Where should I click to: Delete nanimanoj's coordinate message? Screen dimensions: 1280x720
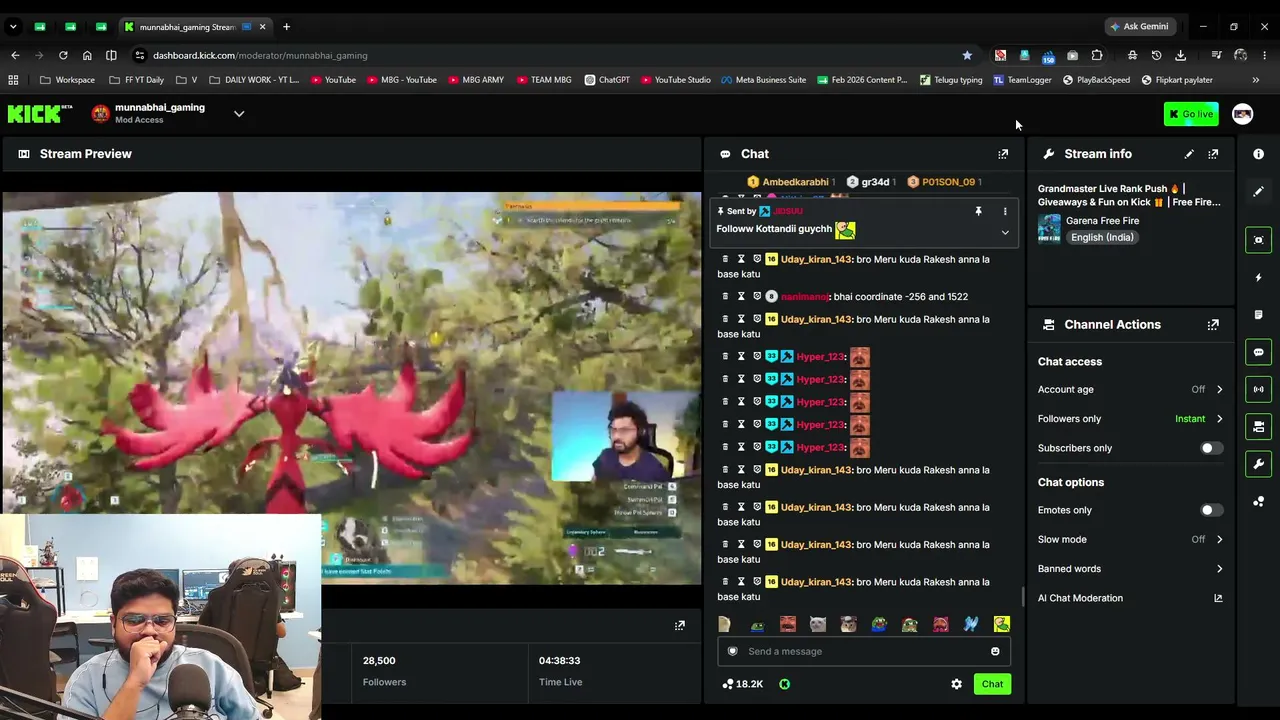pyautogui.click(x=725, y=297)
